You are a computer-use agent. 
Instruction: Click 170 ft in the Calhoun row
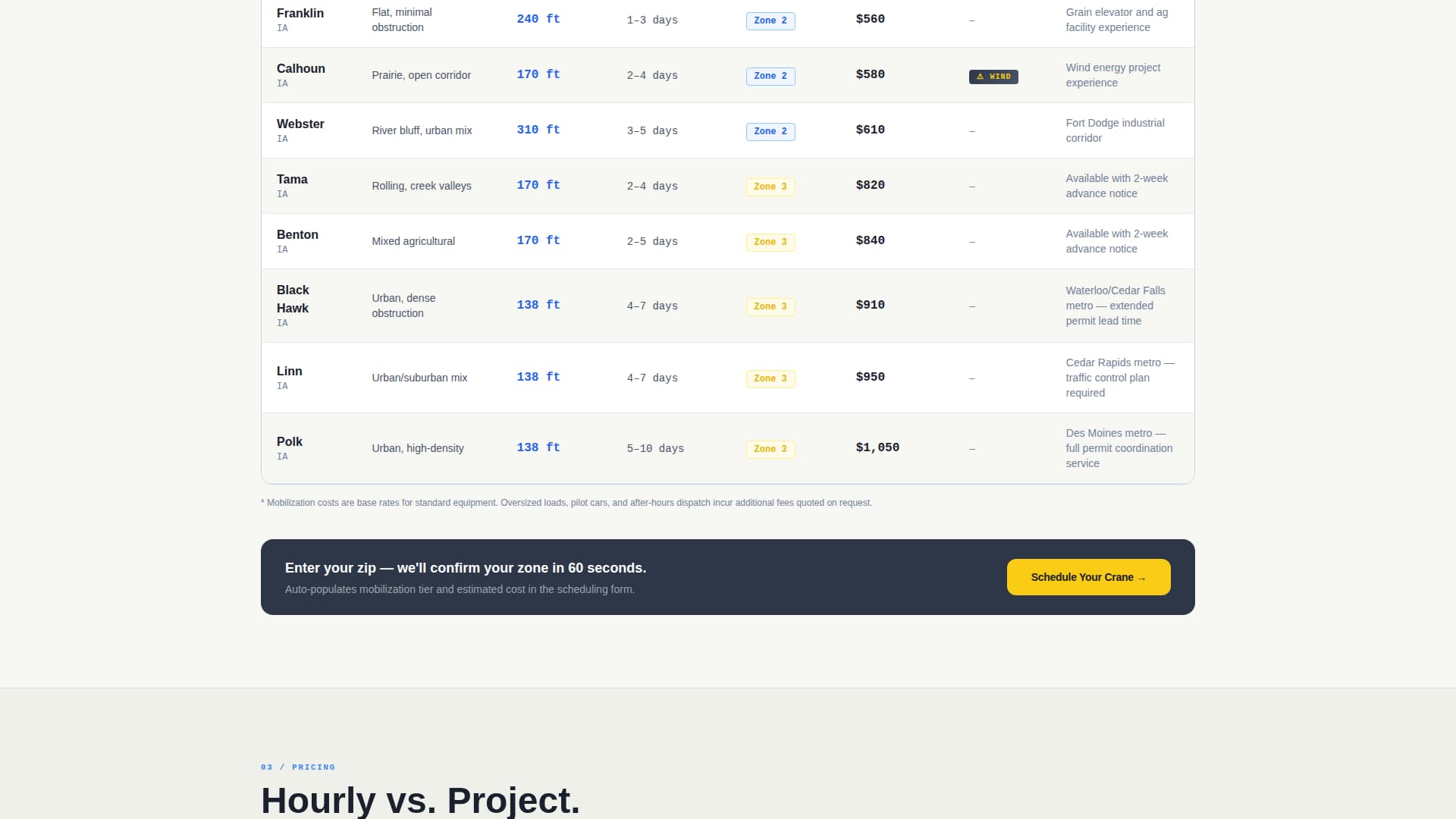(x=538, y=74)
